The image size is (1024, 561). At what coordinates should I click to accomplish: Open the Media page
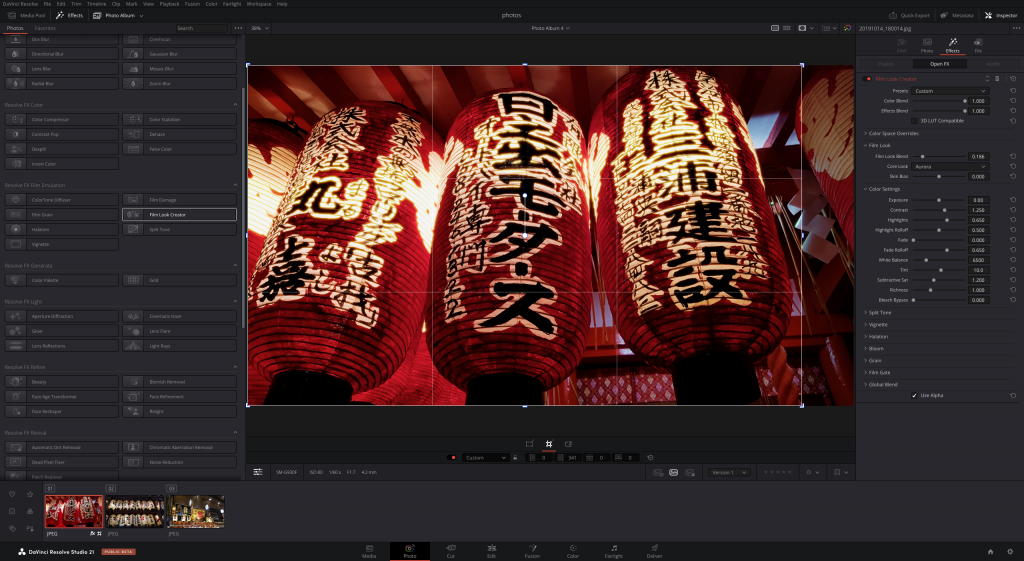(369, 551)
